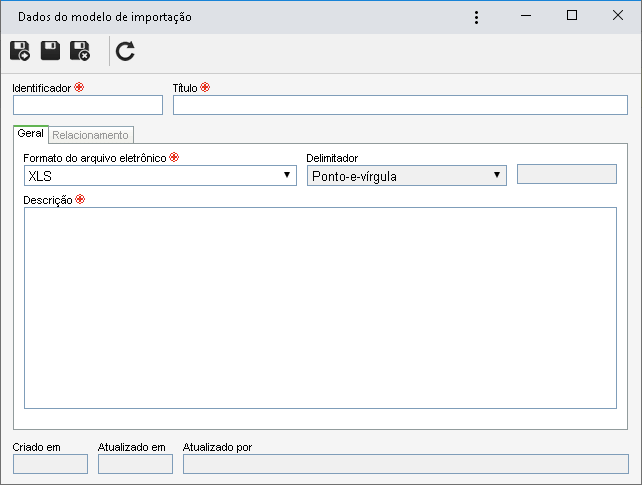The image size is (642, 485).
Task: Click the Atualizado por field
Action: 406,464
